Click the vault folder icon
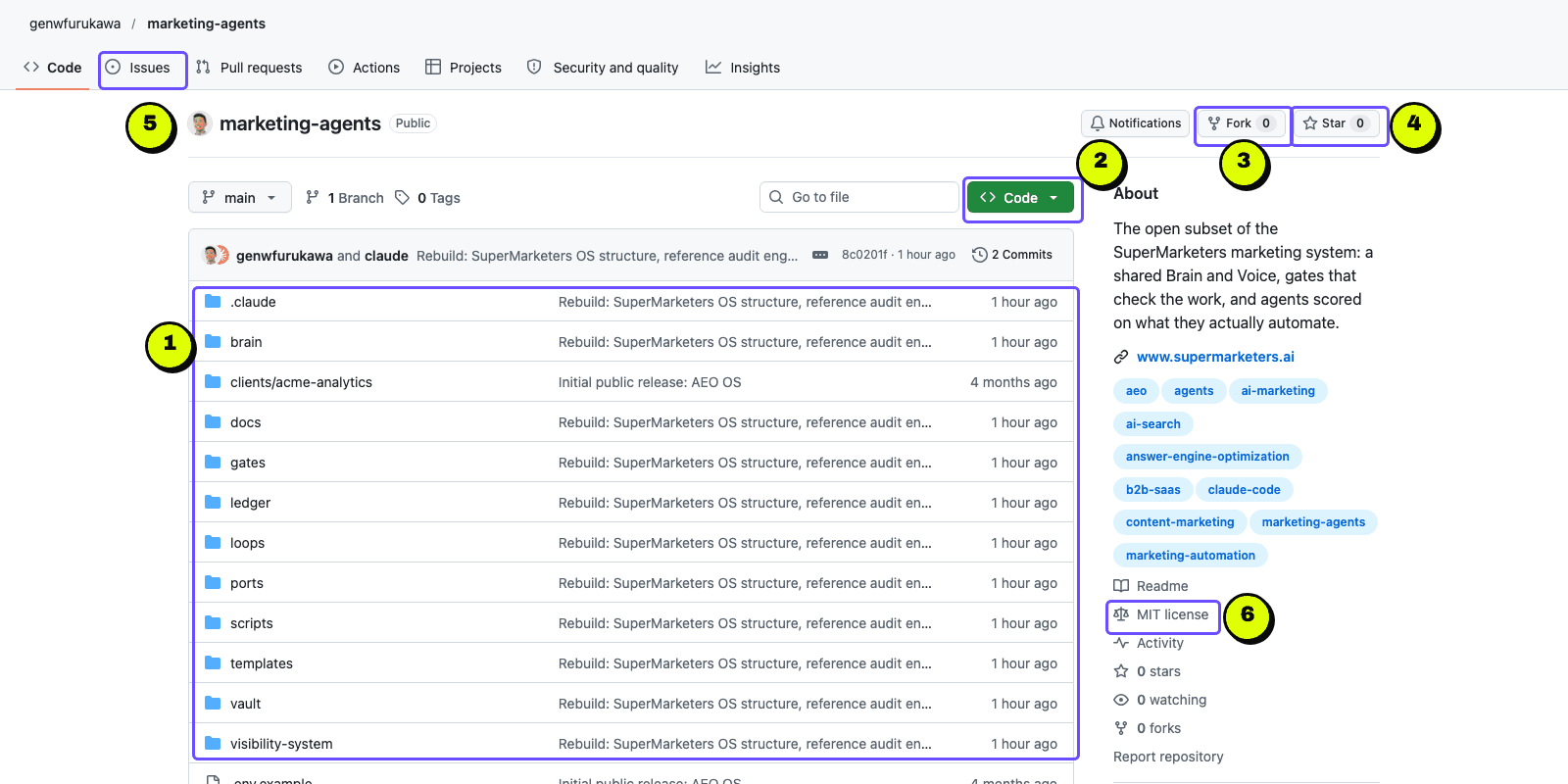The width and height of the screenshot is (1568, 784). 213,703
